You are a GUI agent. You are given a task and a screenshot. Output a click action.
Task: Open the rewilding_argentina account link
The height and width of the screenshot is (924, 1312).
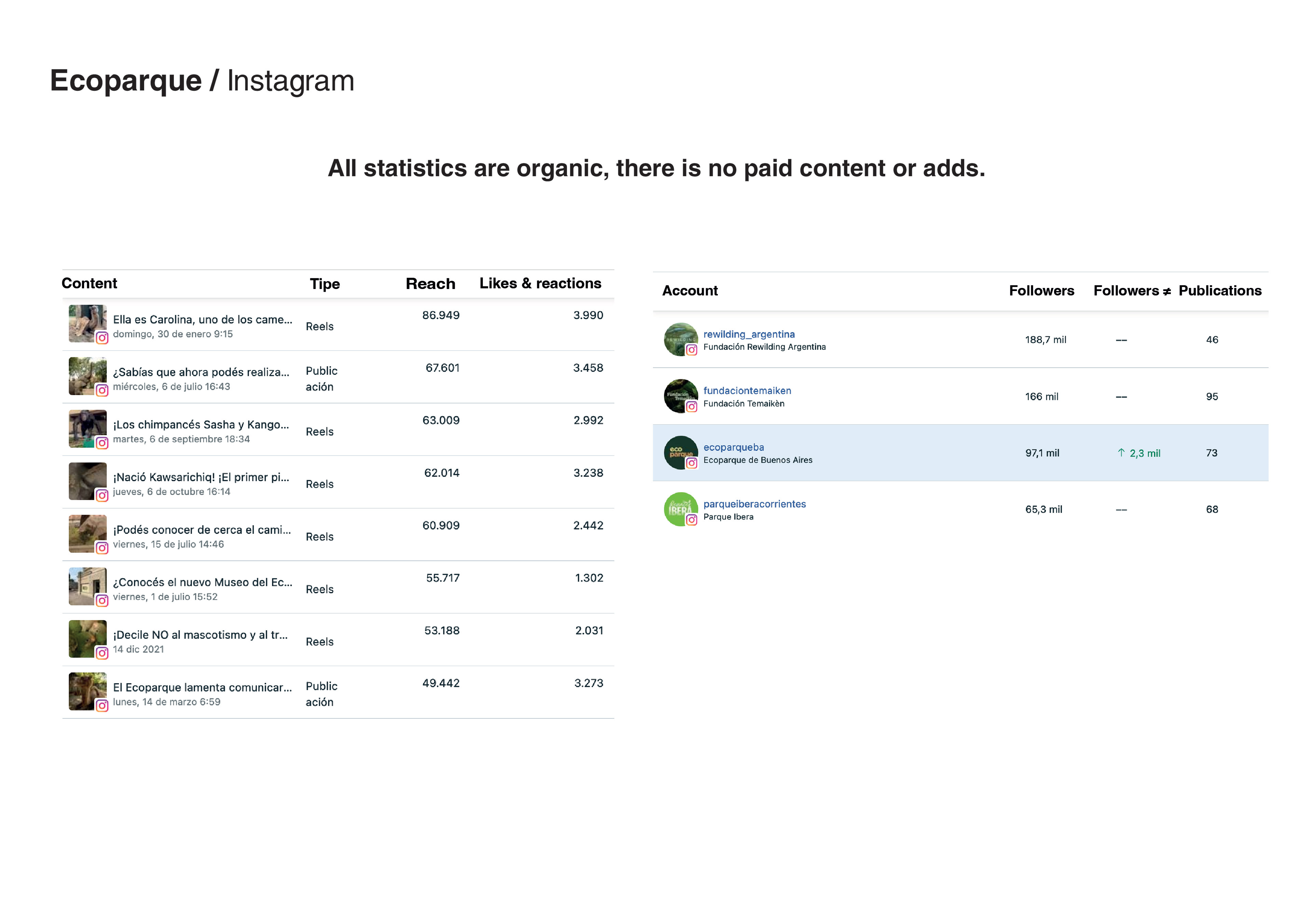(x=749, y=334)
